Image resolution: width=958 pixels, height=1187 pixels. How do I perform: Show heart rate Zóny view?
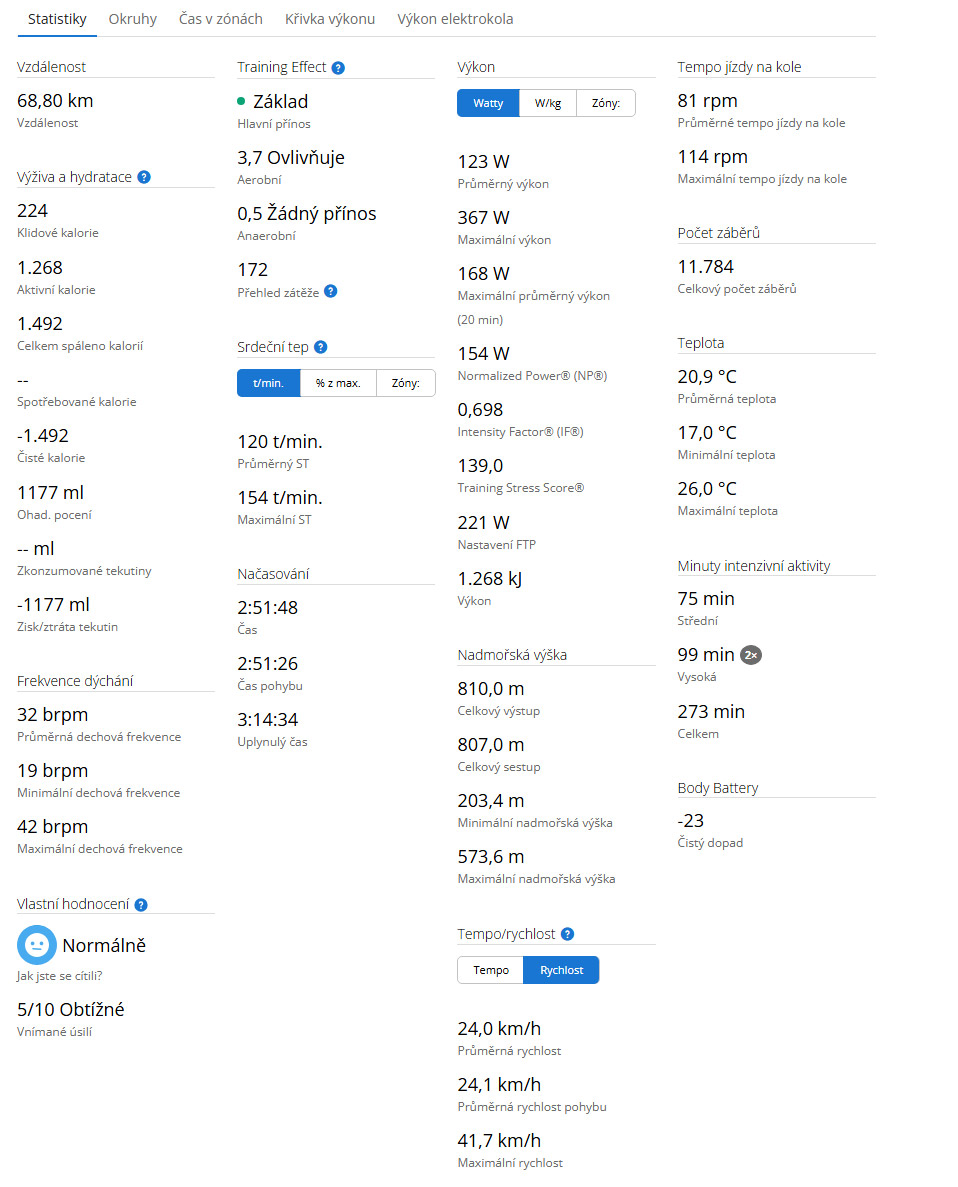tap(406, 383)
